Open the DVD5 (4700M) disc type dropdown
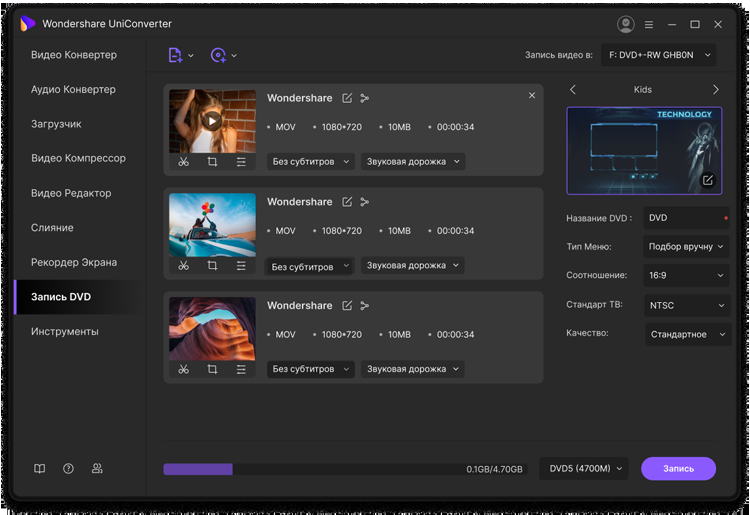Viewport: 750px width, 515px height. point(584,469)
